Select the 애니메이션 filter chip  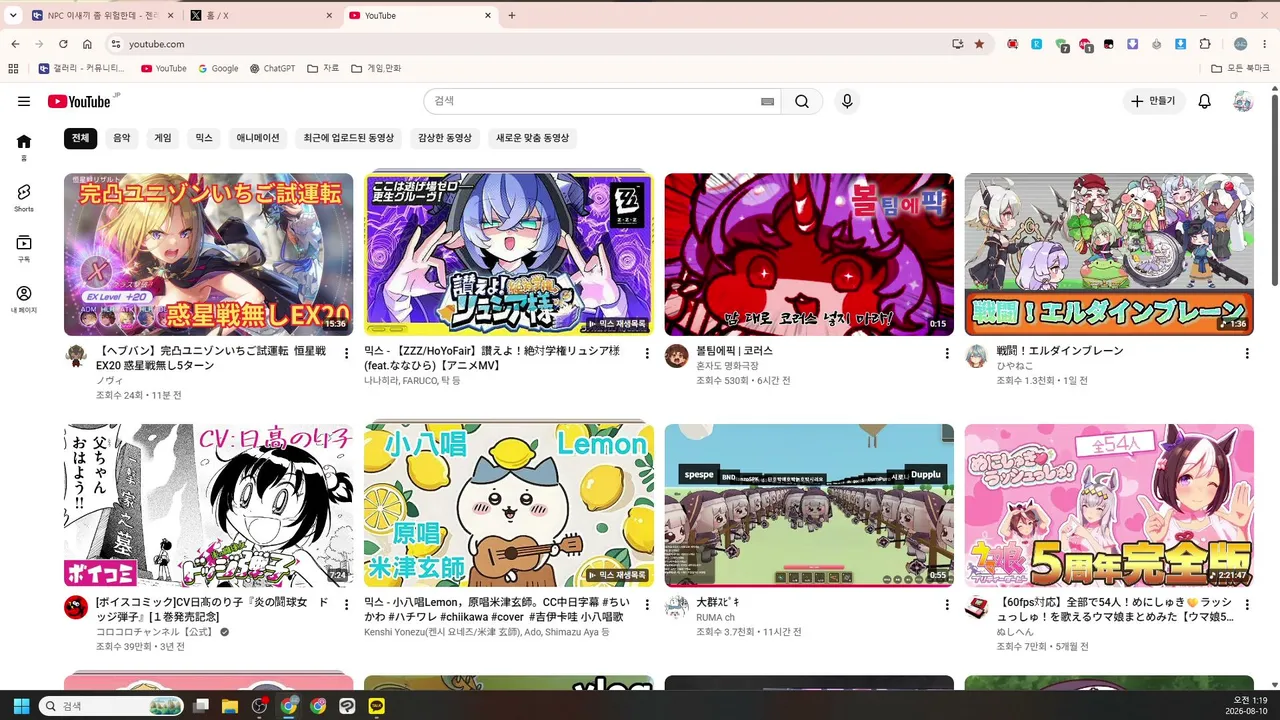point(258,138)
